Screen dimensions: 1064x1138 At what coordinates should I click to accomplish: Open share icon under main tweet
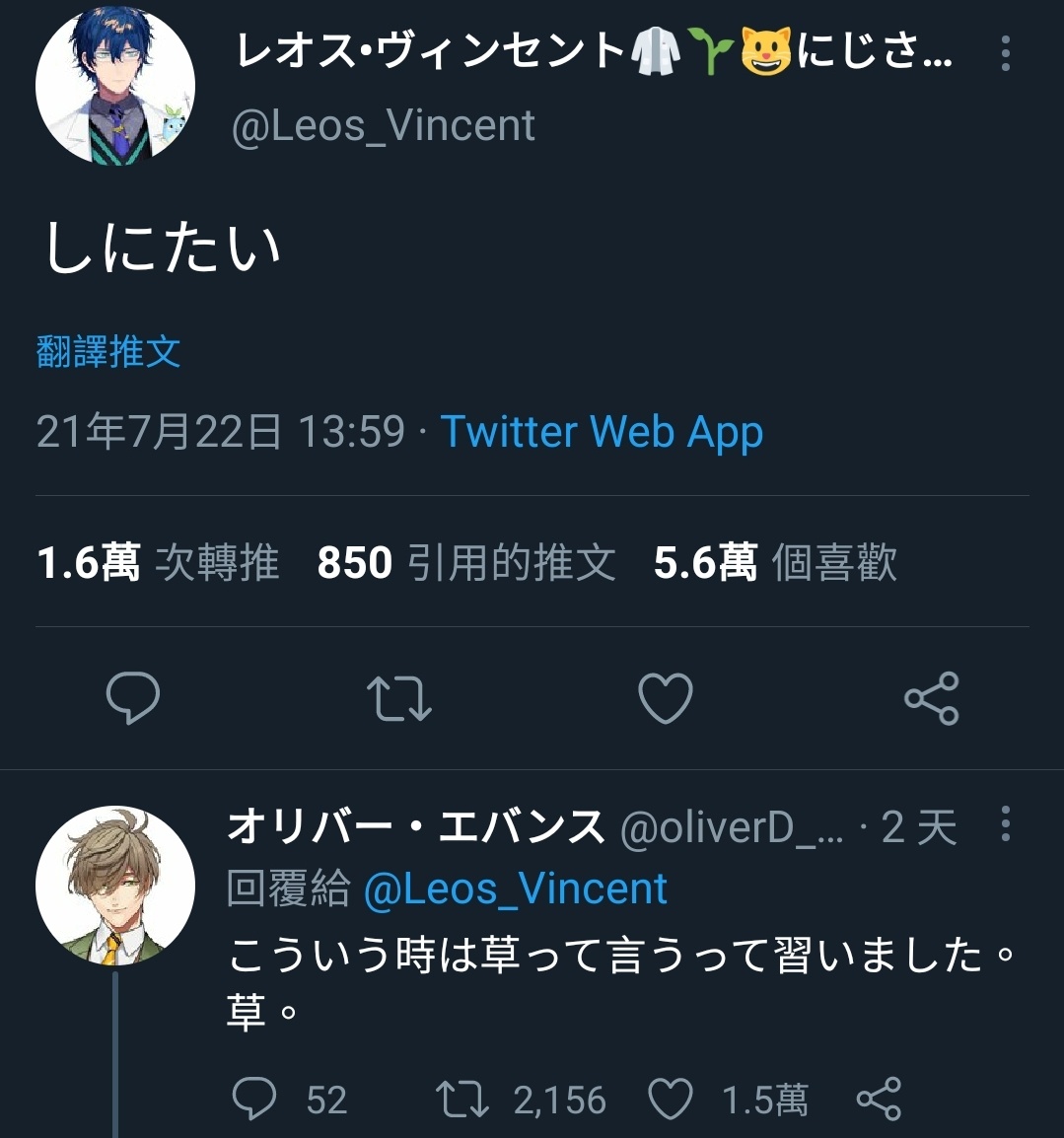click(932, 698)
